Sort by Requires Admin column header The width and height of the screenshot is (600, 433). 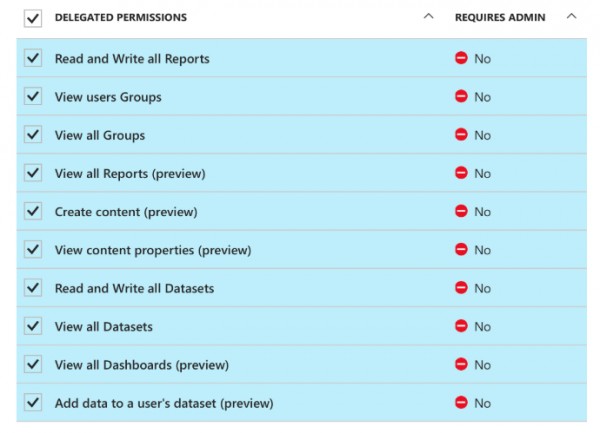500,18
